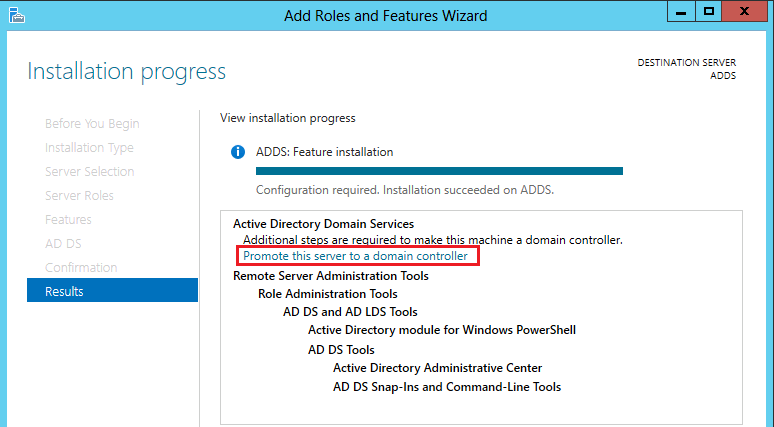Viewport: 774px width, 427px height.
Task: Click Remote Server Administration Tools entry
Action: (331, 275)
